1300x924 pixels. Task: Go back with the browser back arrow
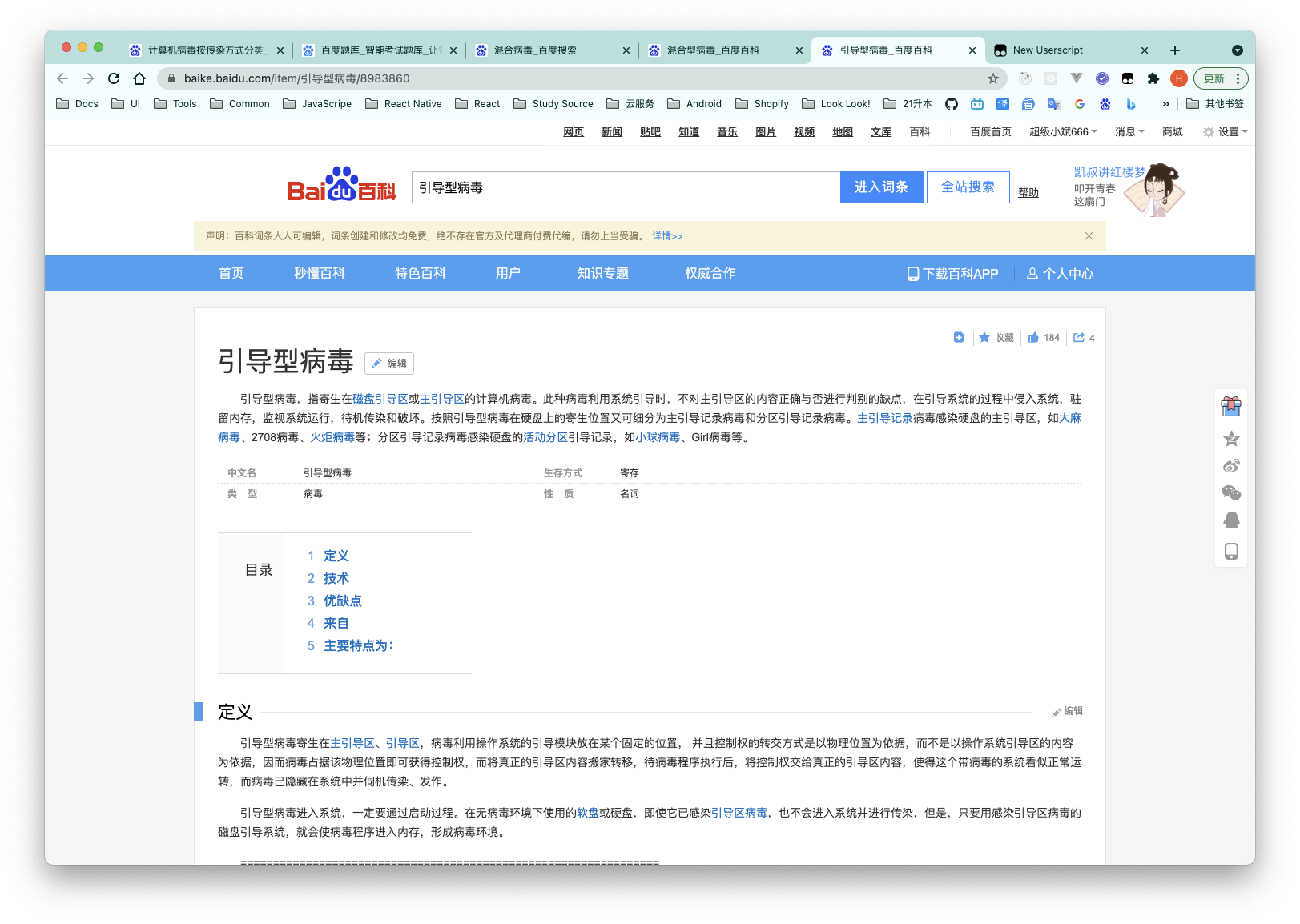tap(62, 78)
